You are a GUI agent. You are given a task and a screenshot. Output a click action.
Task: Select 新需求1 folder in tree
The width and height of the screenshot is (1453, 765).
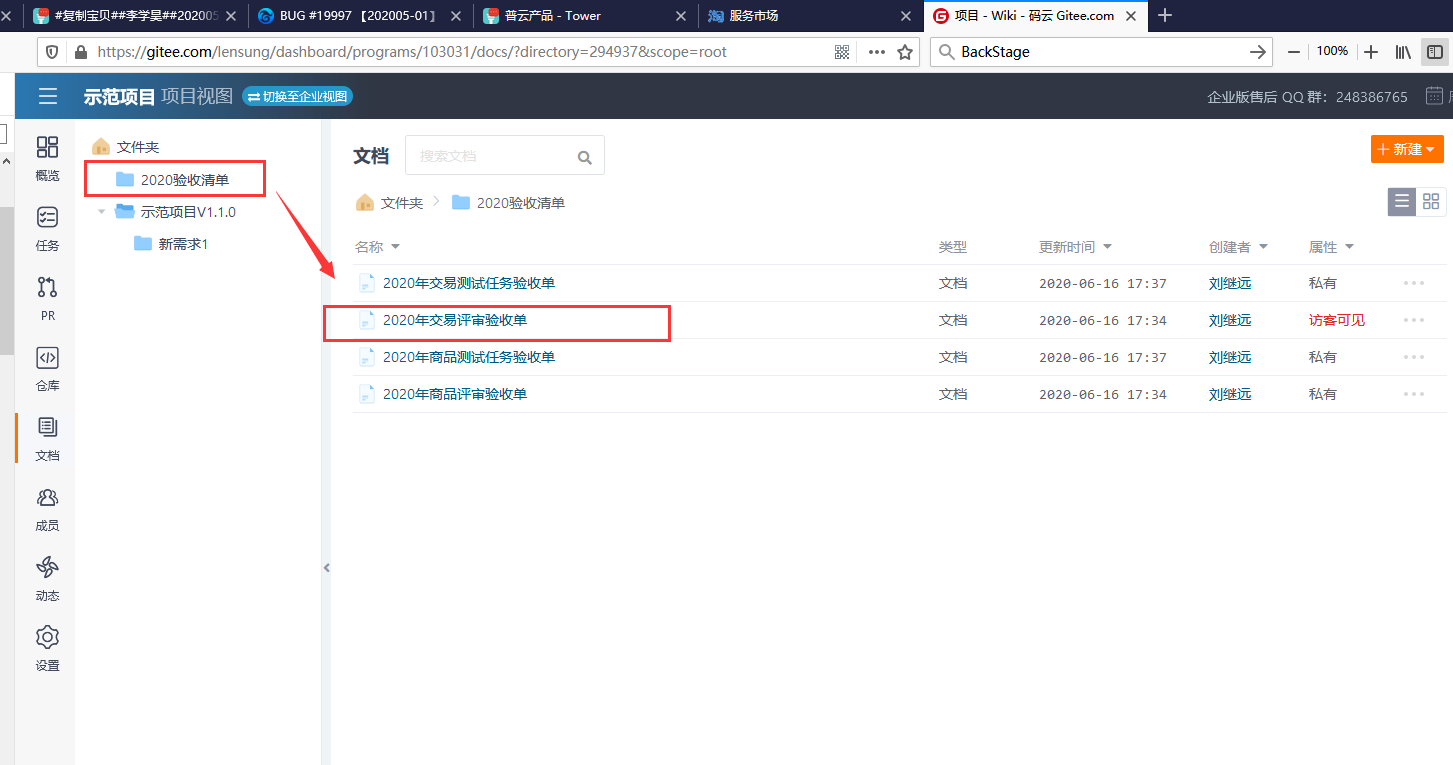coord(183,244)
